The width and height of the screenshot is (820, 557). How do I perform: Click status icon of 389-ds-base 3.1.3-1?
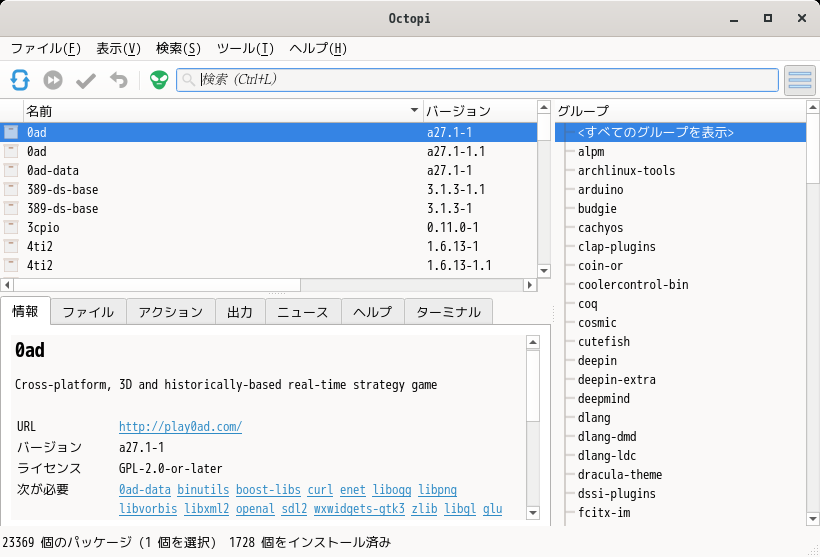click(x=11, y=208)
